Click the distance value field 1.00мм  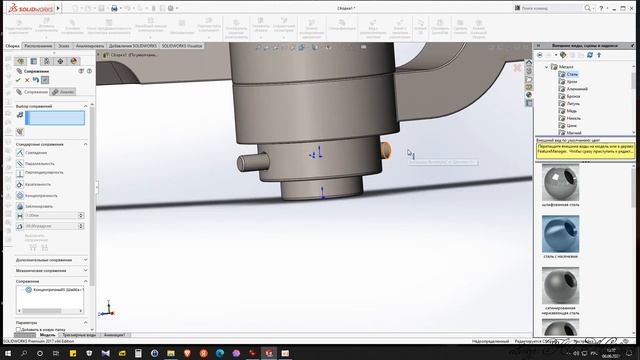pyautogui.click(x=51, y=215)
